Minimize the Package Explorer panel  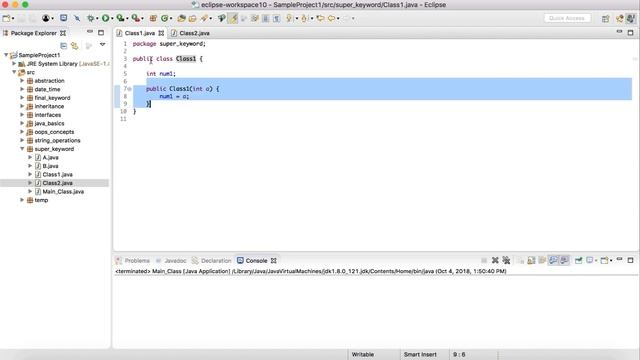(x=90, y=32)
